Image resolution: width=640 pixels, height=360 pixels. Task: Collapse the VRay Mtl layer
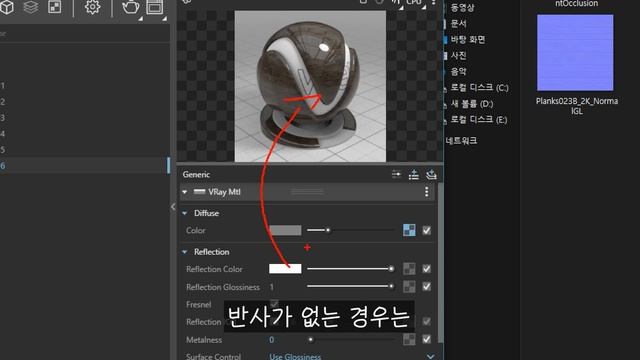click(185, 192)
